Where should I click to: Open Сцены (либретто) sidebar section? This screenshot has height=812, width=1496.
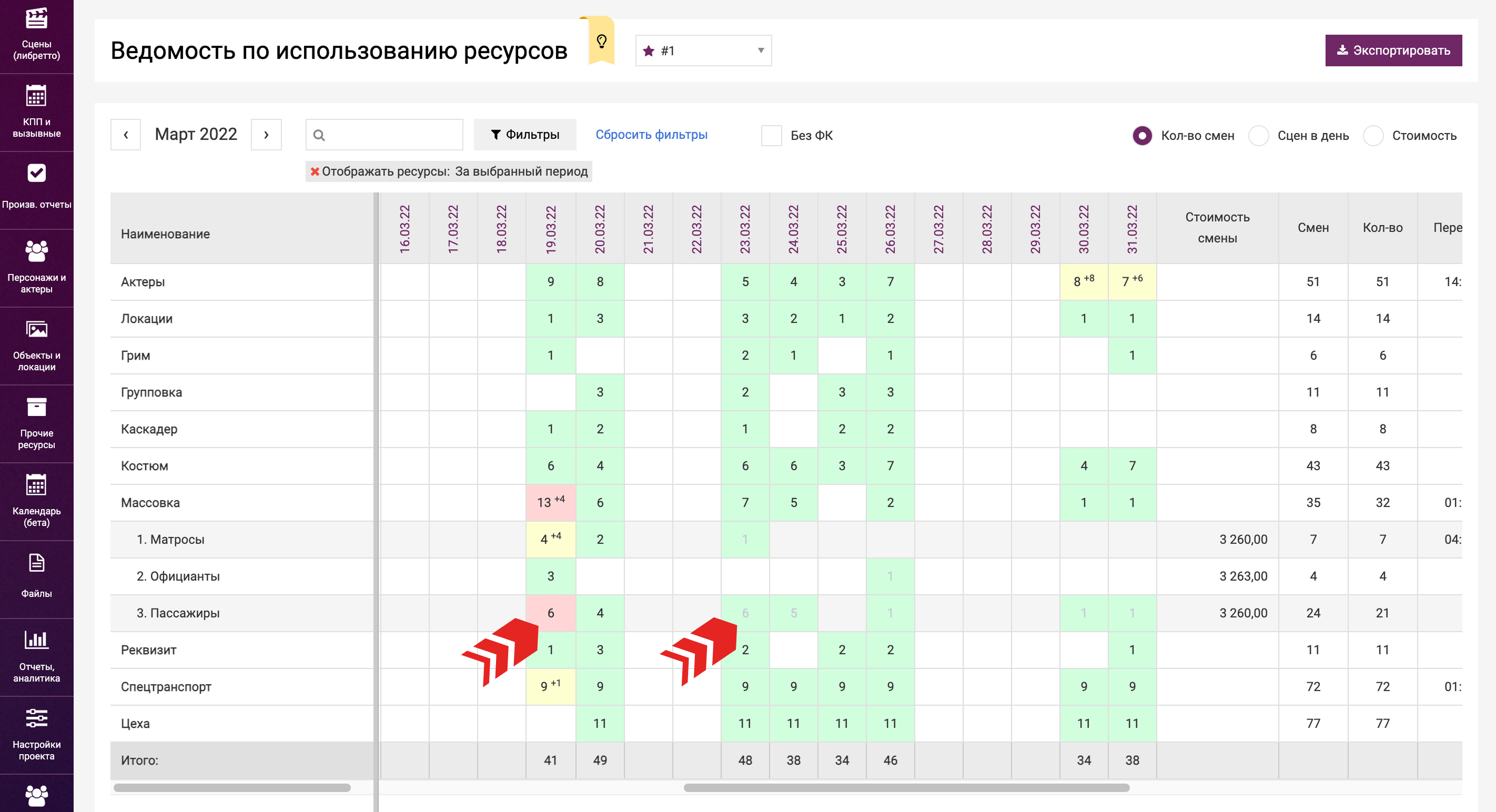tap(36, 34)
